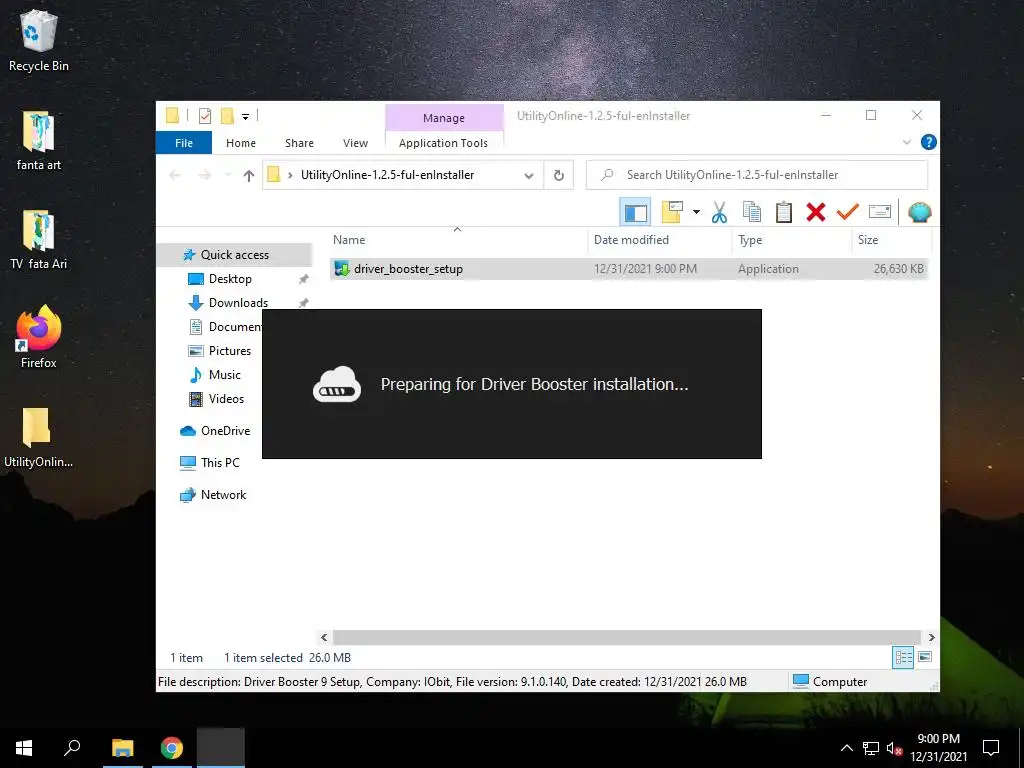1024x768 pixels.
Task: Click the Cut scissors icon
Action: point(719,212)
